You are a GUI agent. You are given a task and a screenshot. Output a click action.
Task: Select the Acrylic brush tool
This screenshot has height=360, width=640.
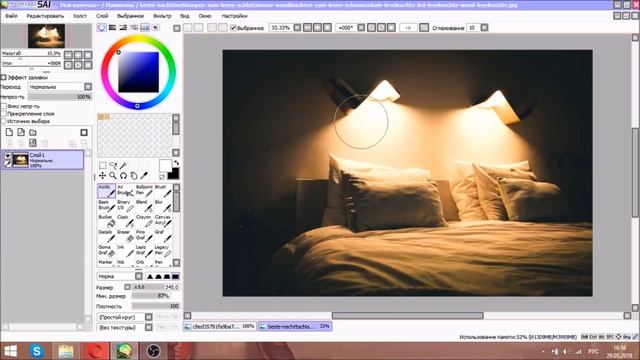[106, 191]
